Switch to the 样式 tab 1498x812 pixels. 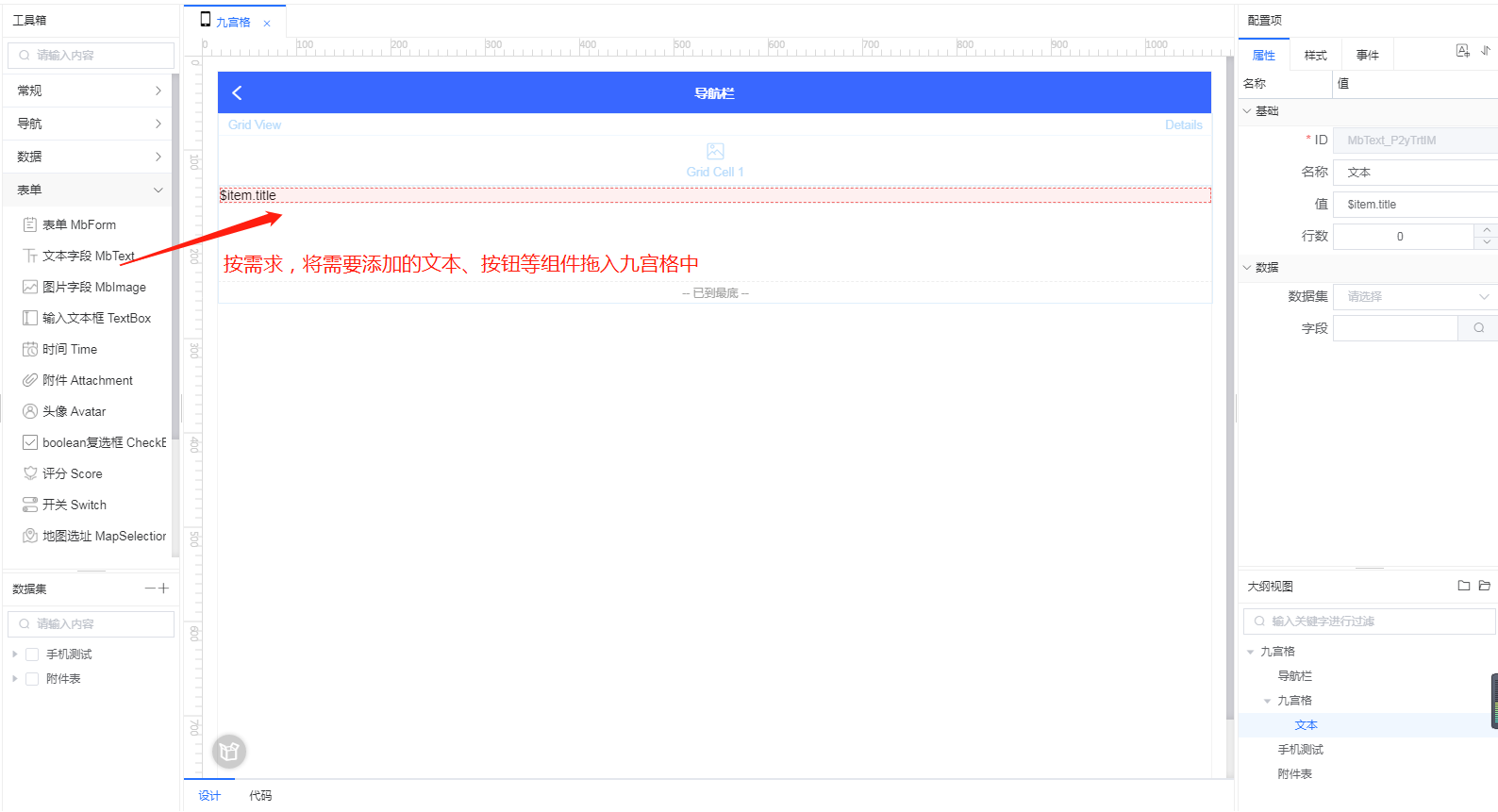click(1315, 56)
